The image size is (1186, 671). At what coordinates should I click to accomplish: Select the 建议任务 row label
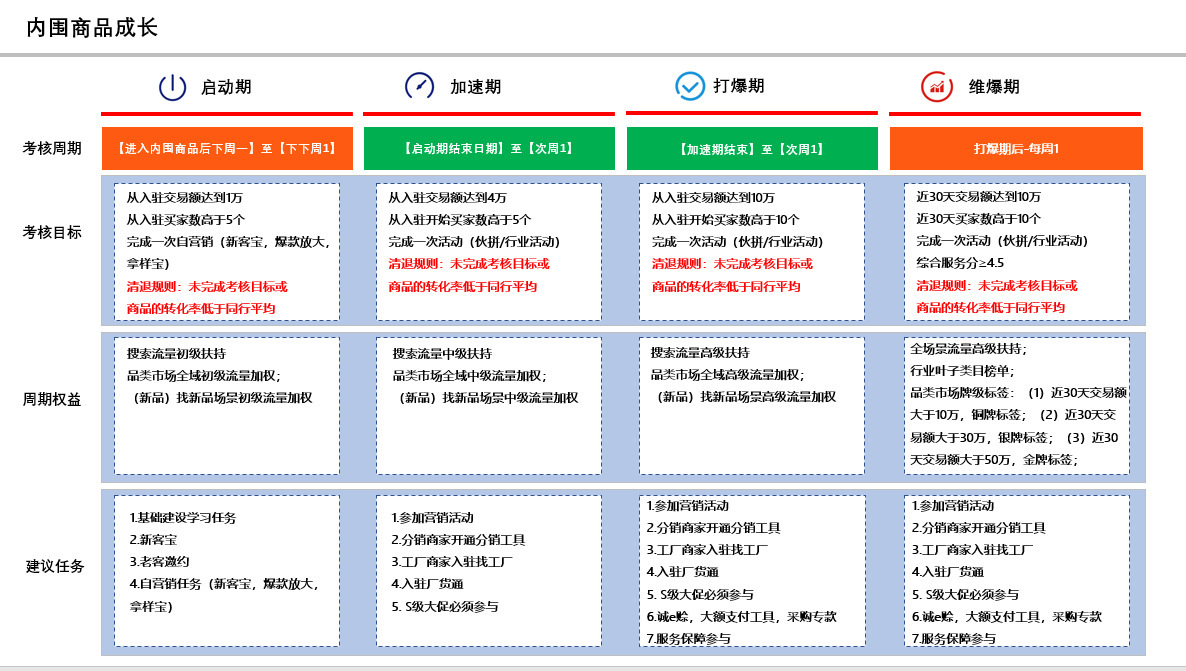(x=55, y=566)
